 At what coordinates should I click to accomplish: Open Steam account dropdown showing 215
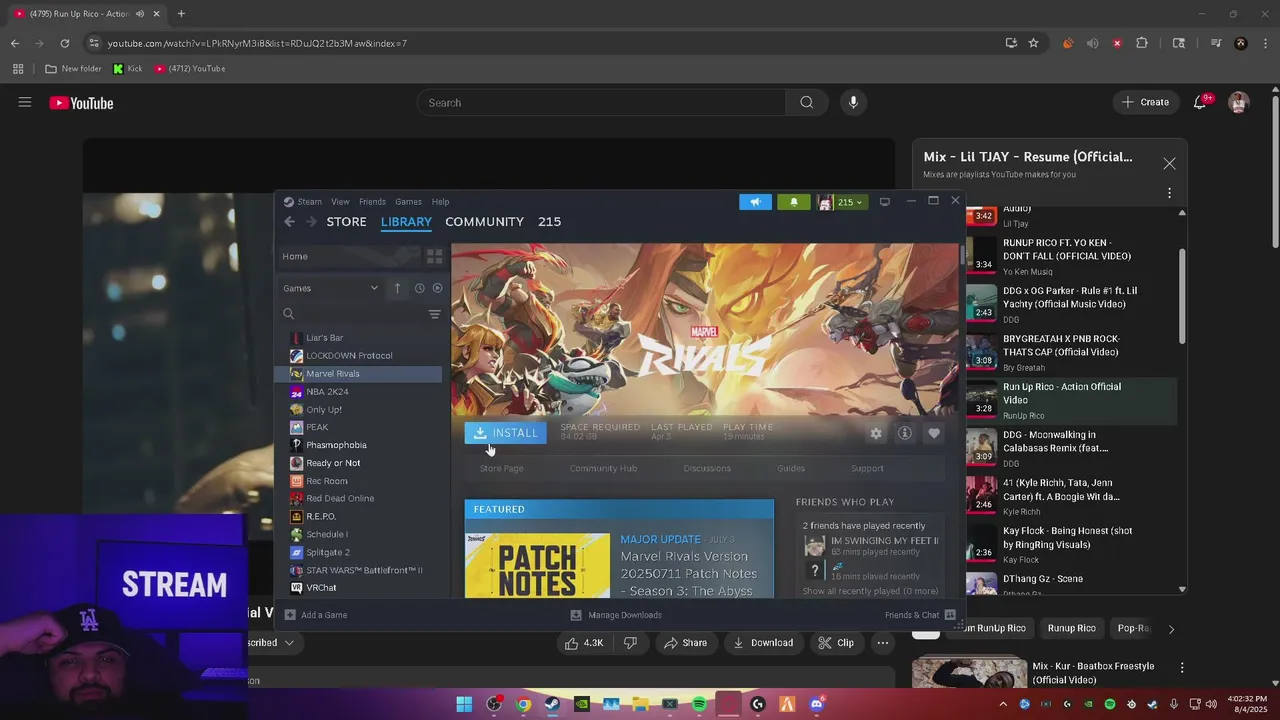pos(841,202)
